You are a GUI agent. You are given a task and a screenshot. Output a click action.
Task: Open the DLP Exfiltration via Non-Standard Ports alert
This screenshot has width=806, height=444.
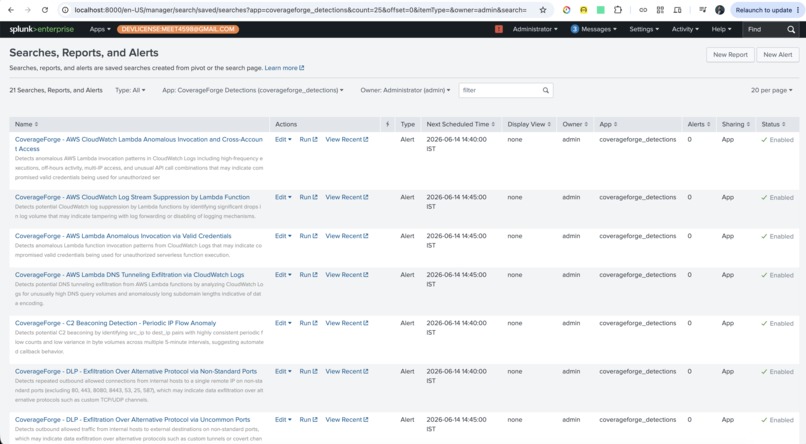[136, 372]
